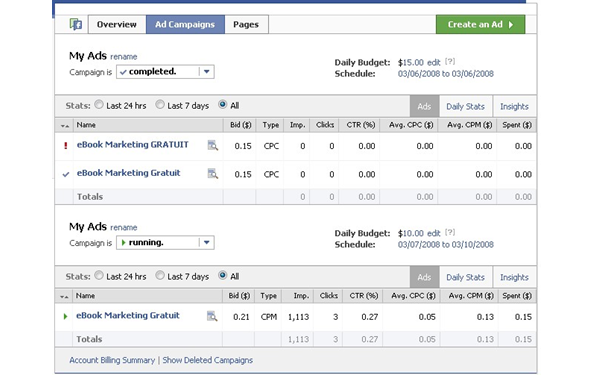Screen dimensions: 600x375
Task: Select All stats for completed campaign
Action: (222, 104)
